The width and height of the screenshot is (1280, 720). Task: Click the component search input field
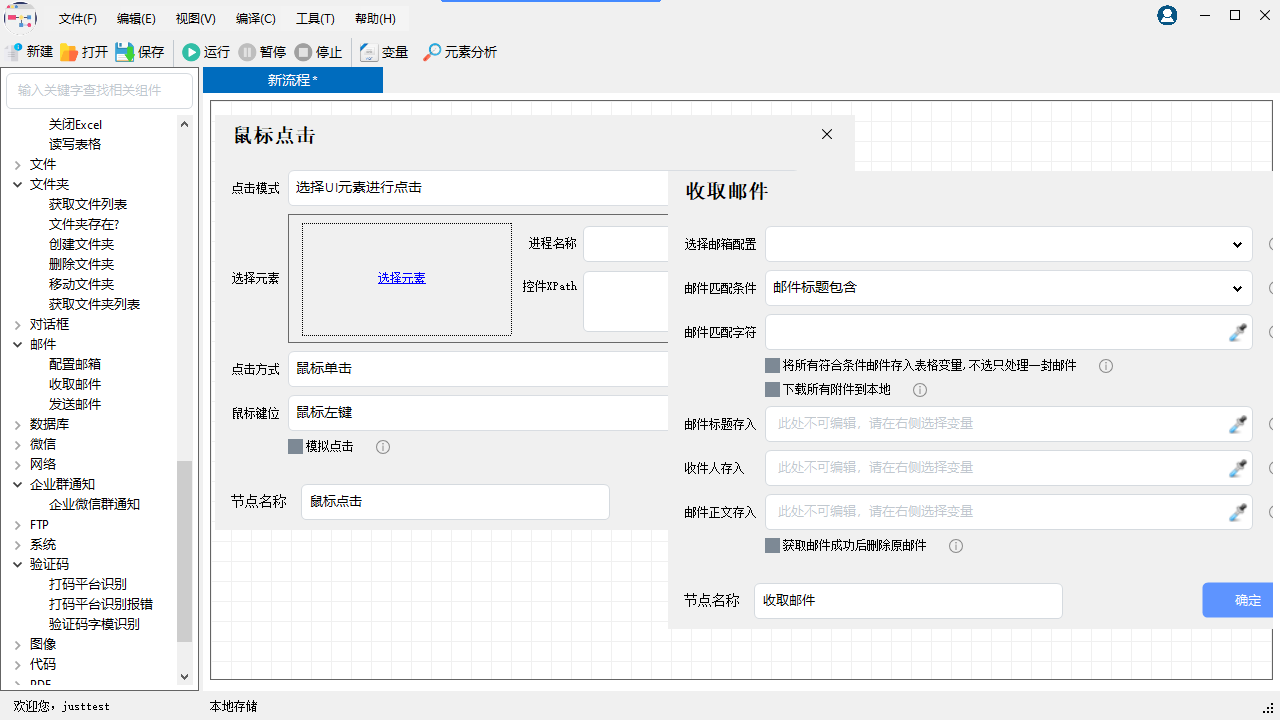click(x=99, y=90)
